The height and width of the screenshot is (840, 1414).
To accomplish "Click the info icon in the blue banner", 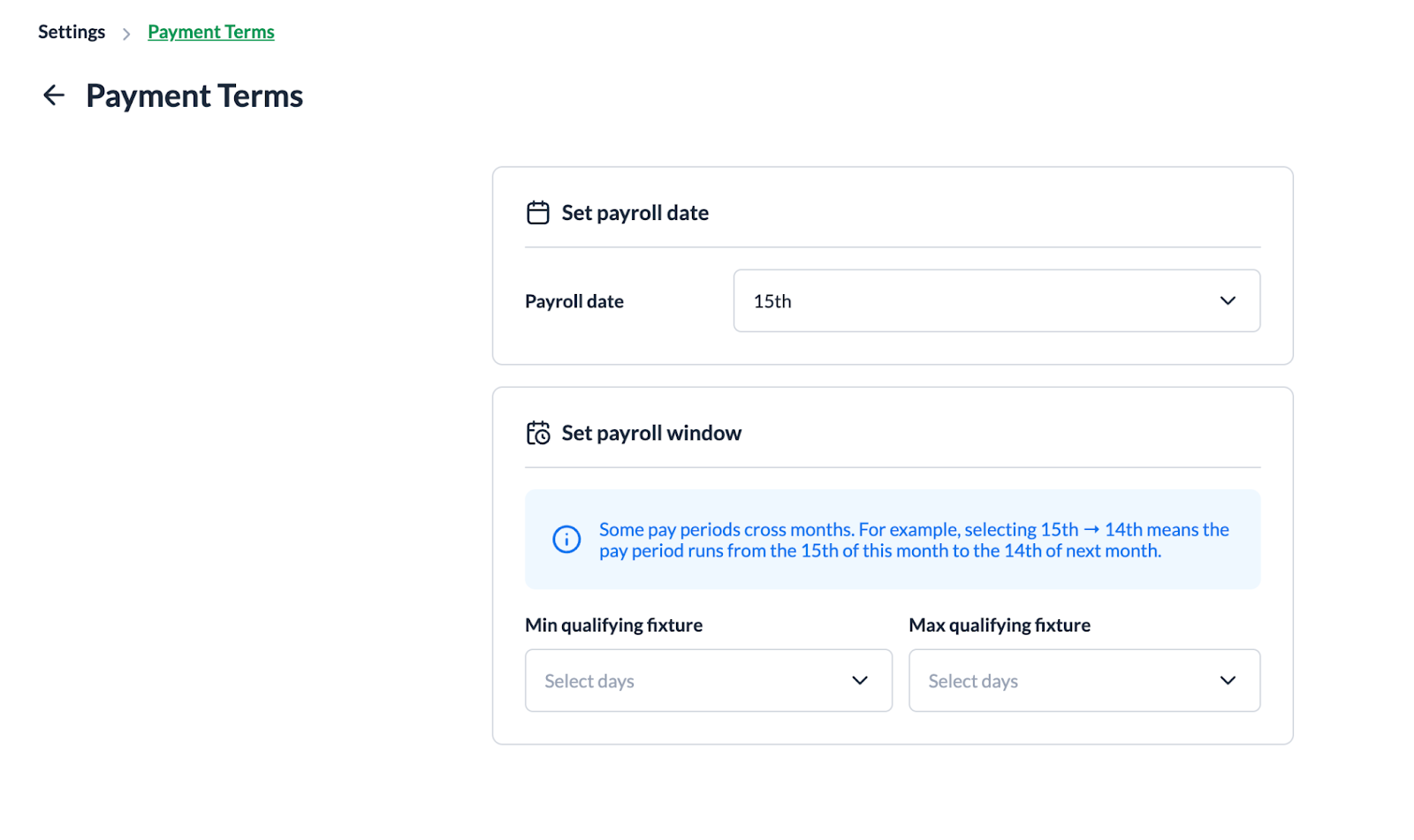I will point(566,539).
